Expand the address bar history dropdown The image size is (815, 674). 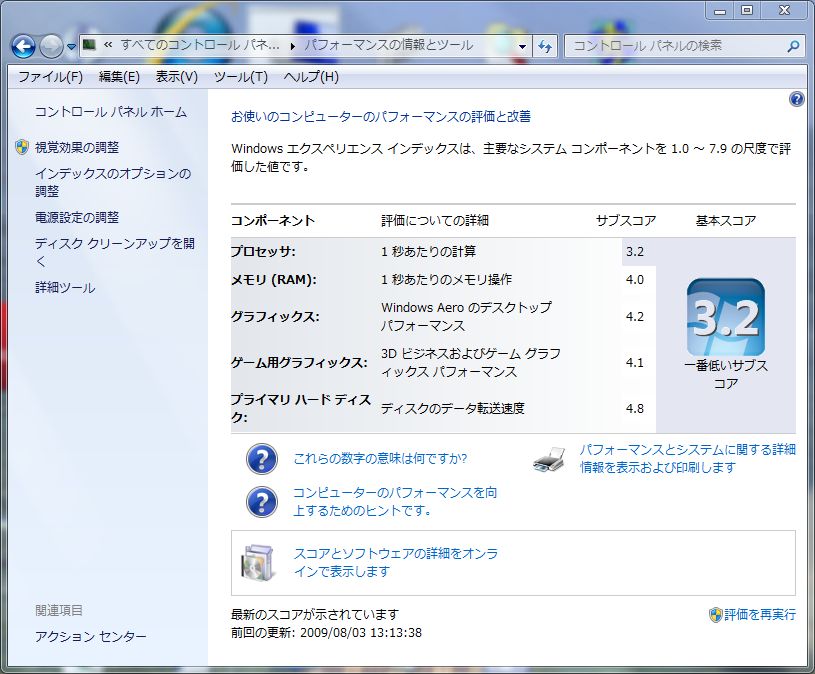(x=522, y=47)
